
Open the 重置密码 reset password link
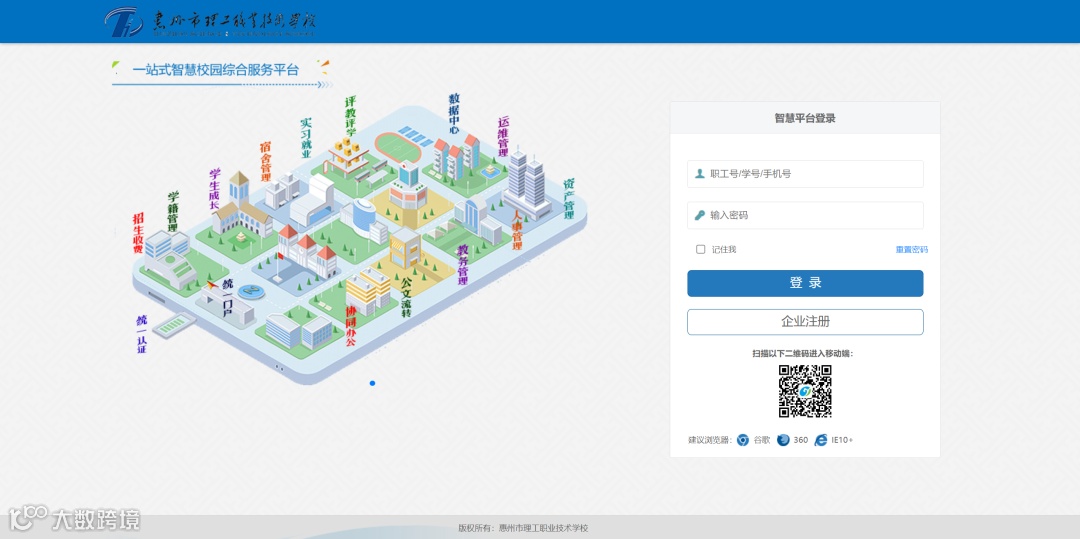[911, 249]
